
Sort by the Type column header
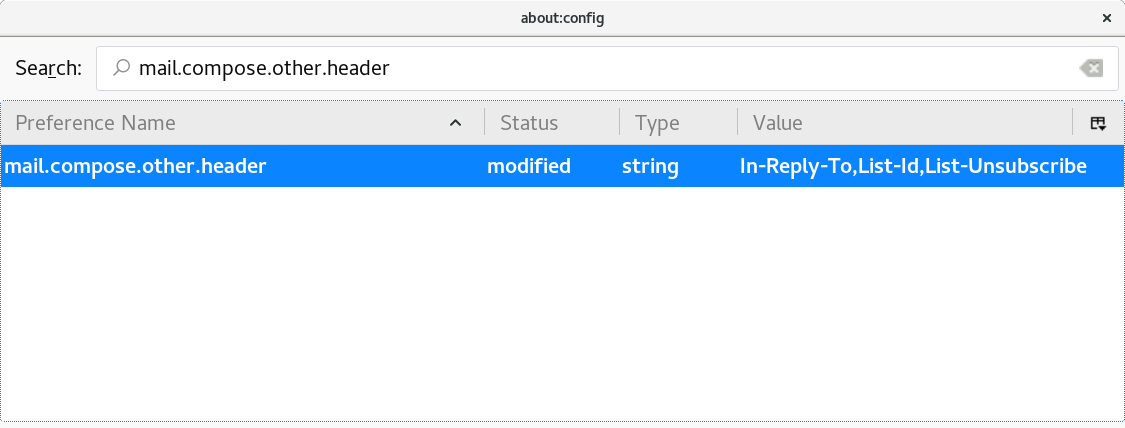678,123
